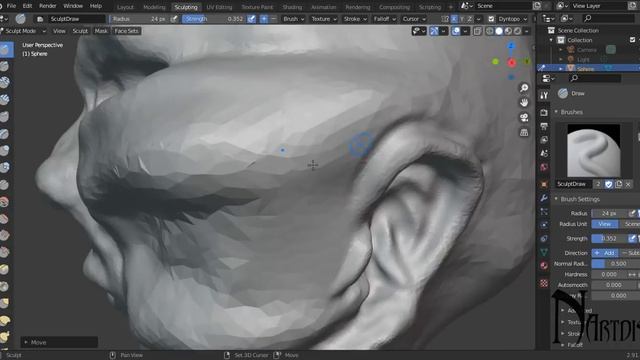The width and height of the screenshot is (640, 360).
Task: Open the Render menu
Action: click(48, 6)
